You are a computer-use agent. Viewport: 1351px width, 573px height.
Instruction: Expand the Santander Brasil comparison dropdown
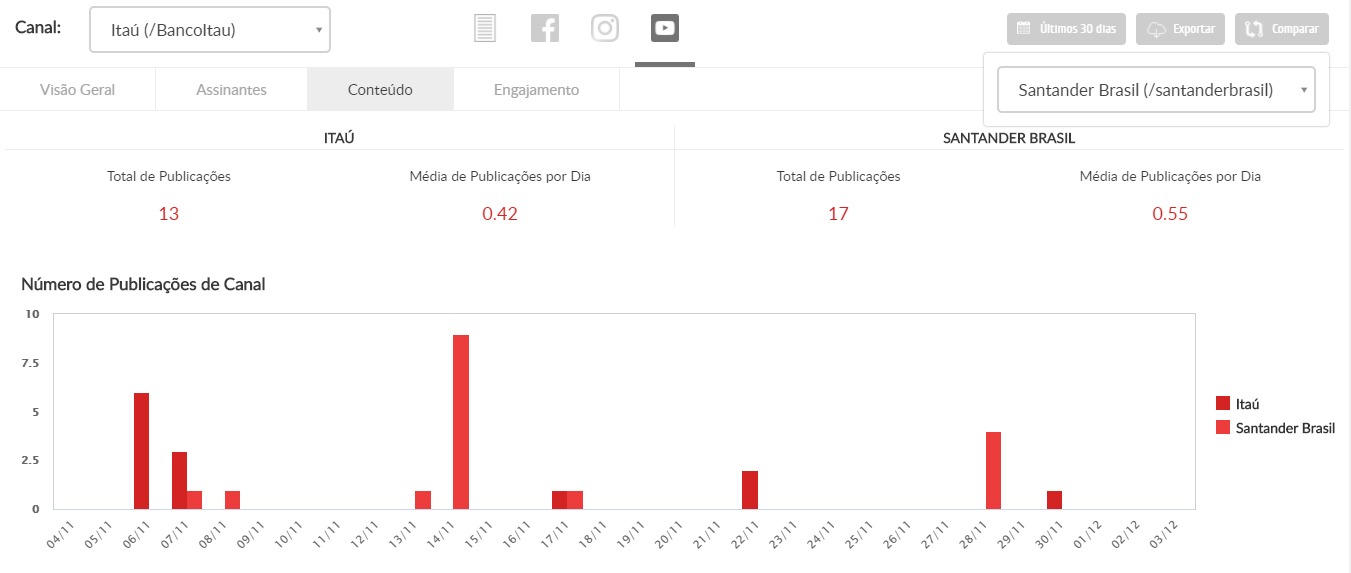1156,90
